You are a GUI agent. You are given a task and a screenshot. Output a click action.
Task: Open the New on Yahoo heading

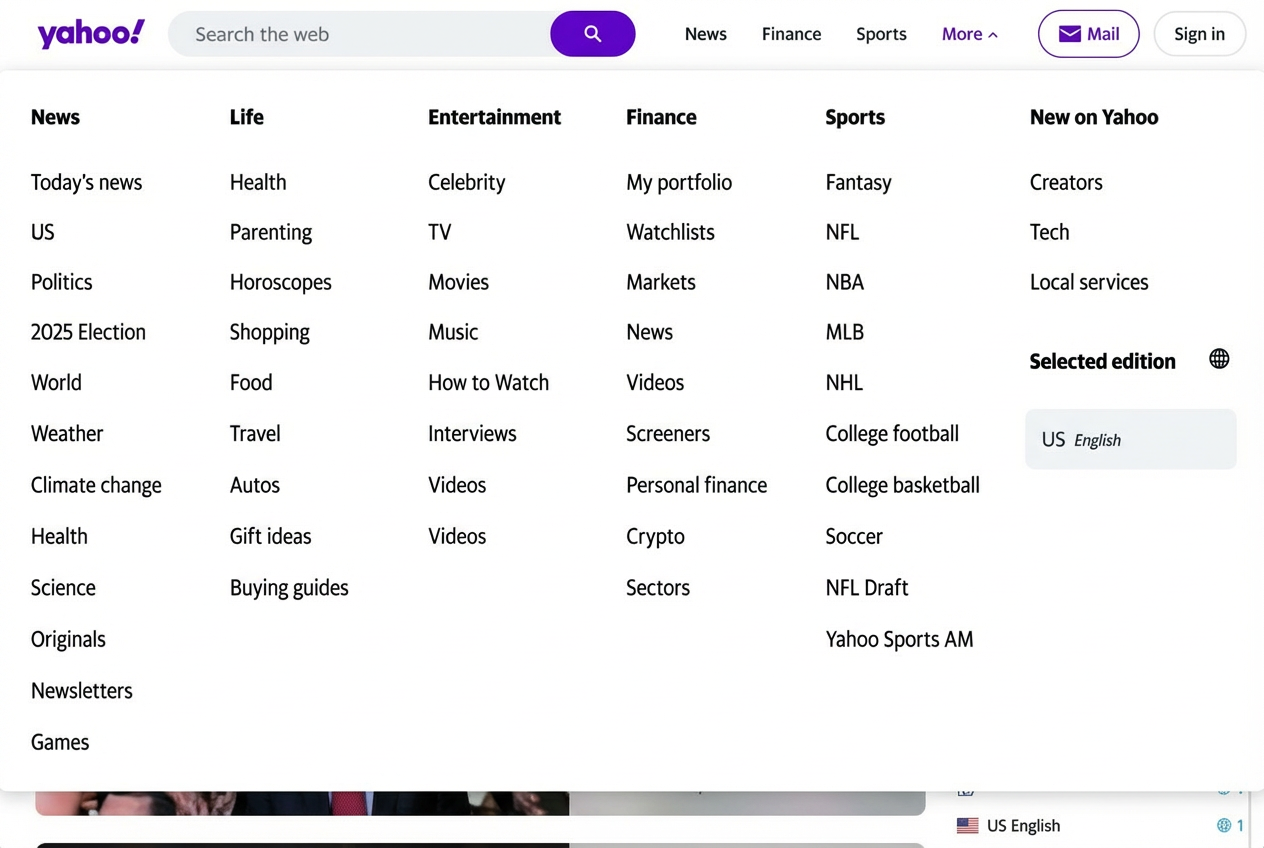point(1094,117)
